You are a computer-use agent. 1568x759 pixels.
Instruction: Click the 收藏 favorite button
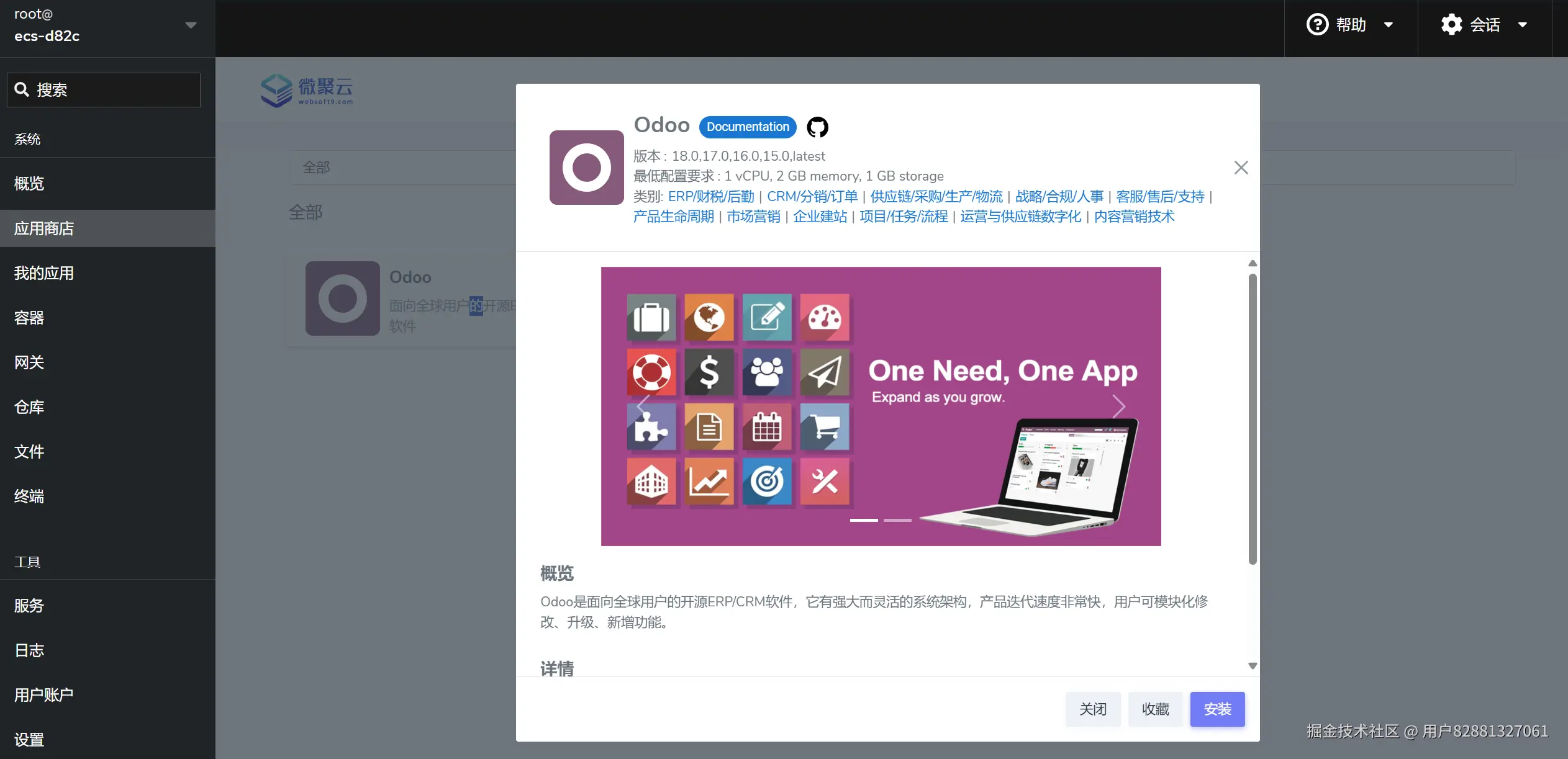(1154, 709)
